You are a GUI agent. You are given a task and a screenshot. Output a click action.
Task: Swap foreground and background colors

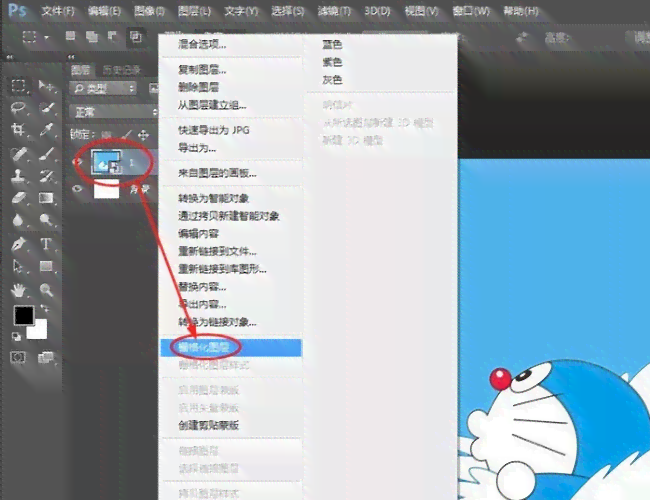tap(44, 308)
